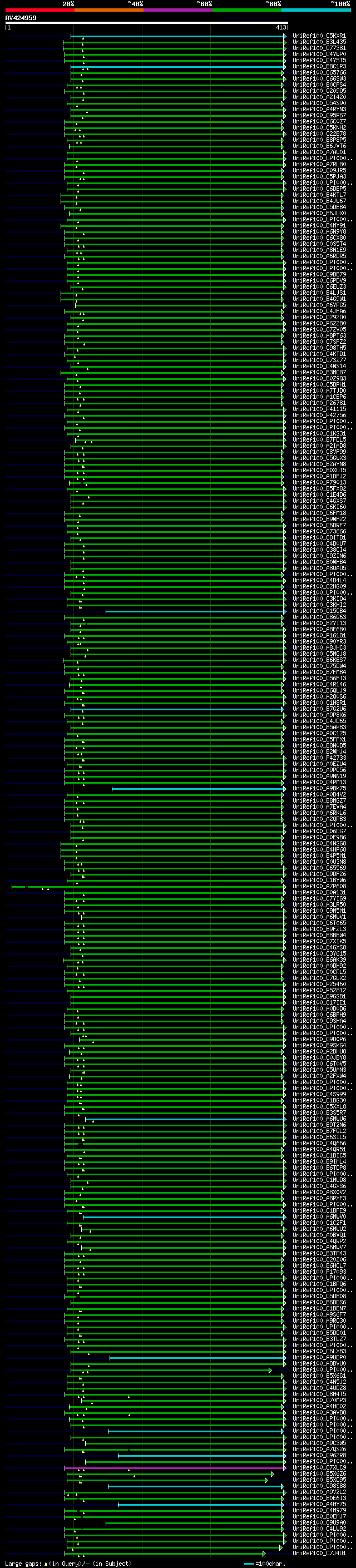Click the white query sequence ruler bar

(146, 22)
